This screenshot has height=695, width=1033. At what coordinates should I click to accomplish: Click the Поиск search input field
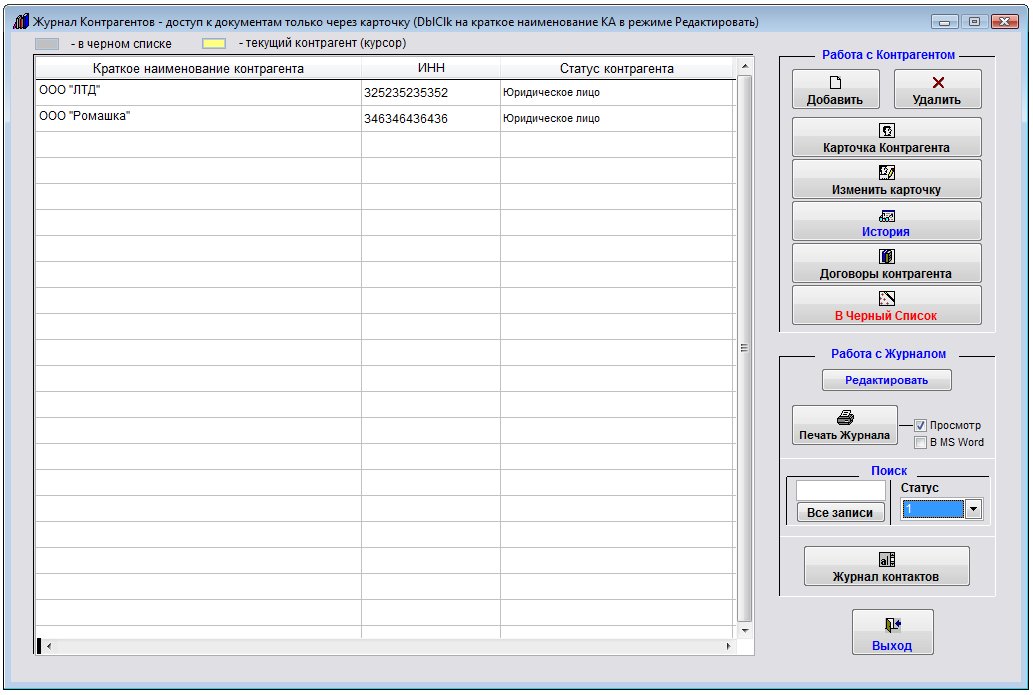840,491
